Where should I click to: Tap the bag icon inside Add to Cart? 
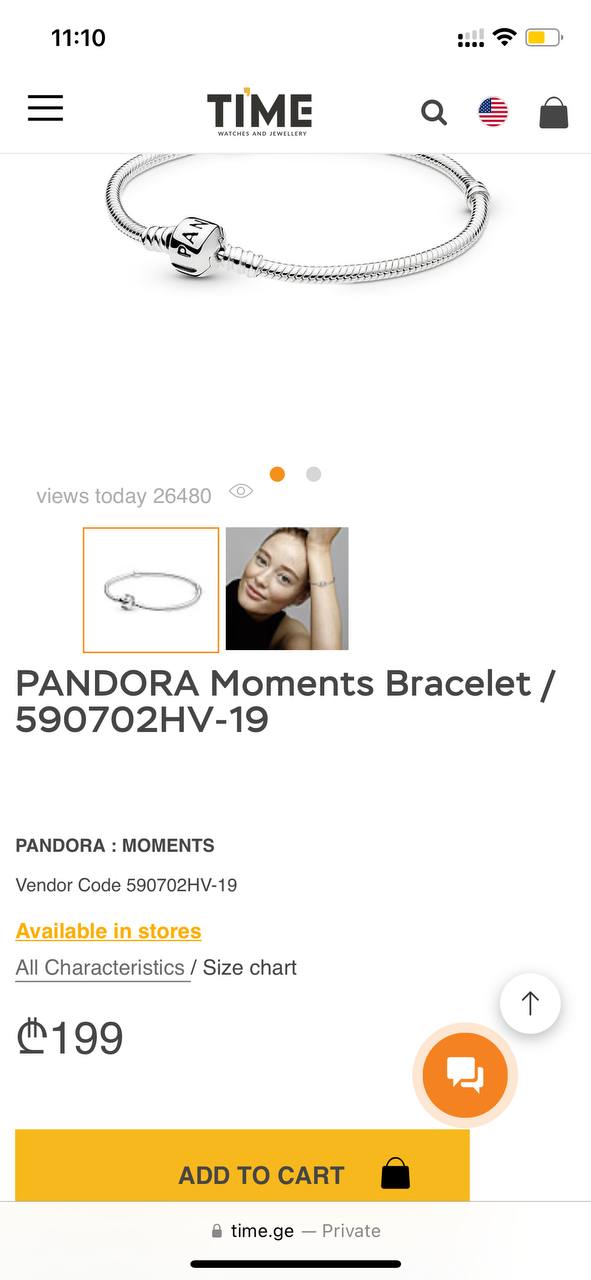coord(396,1174)
